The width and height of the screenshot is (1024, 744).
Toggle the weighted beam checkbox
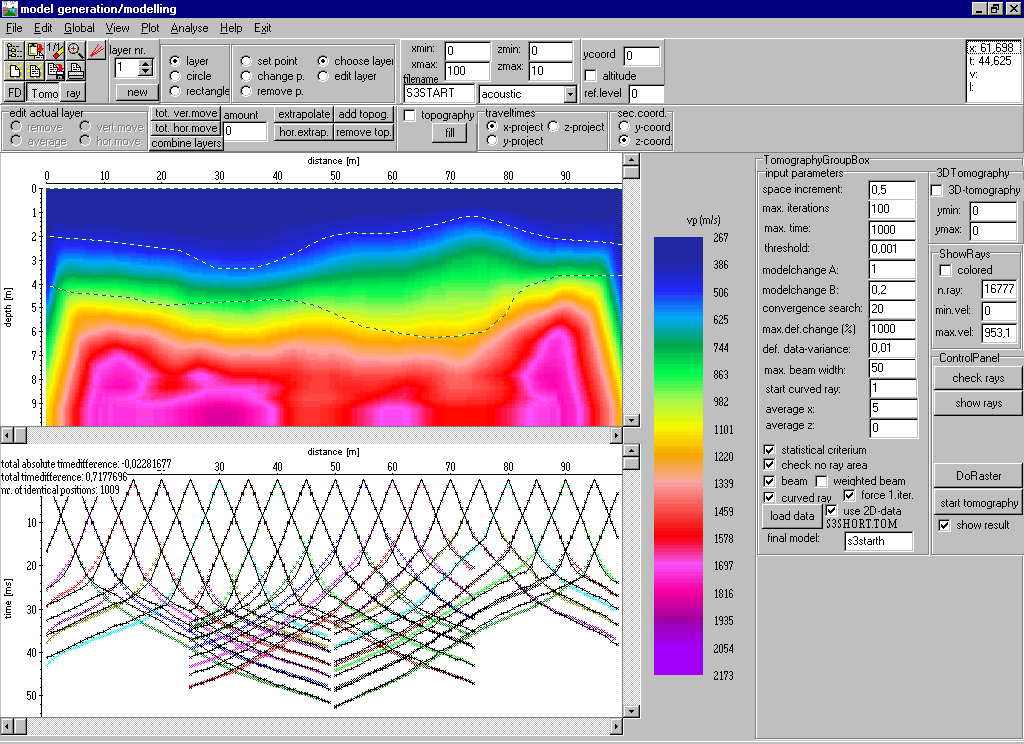822,481
